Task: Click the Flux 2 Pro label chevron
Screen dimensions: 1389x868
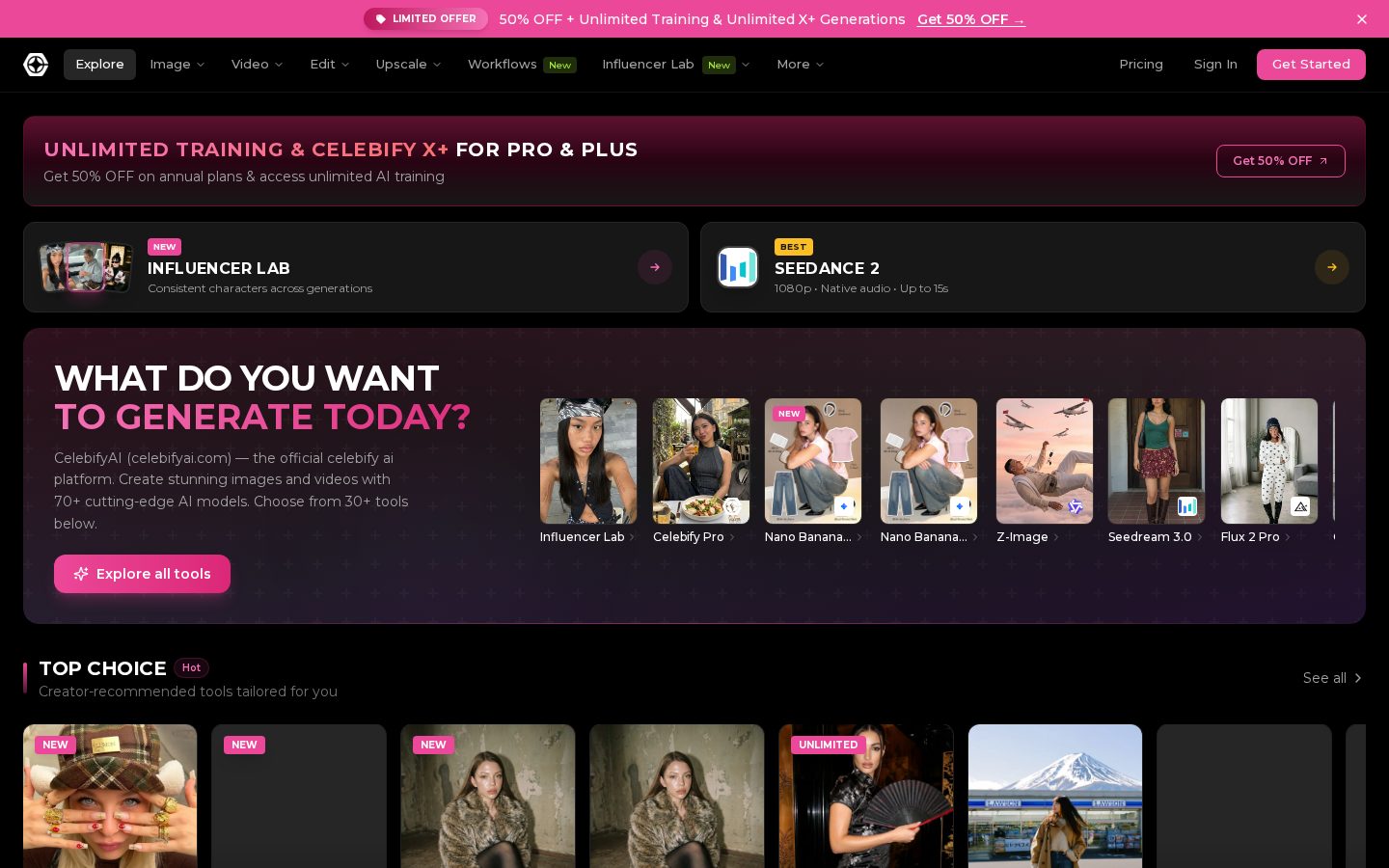Action: [x=1288, y=537]
